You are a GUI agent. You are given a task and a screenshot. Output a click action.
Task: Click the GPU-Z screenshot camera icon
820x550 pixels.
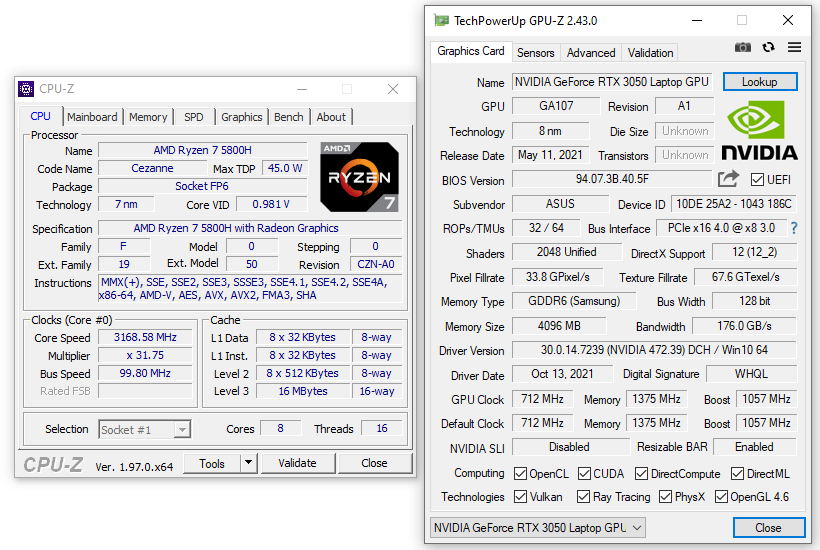point(742,47)
